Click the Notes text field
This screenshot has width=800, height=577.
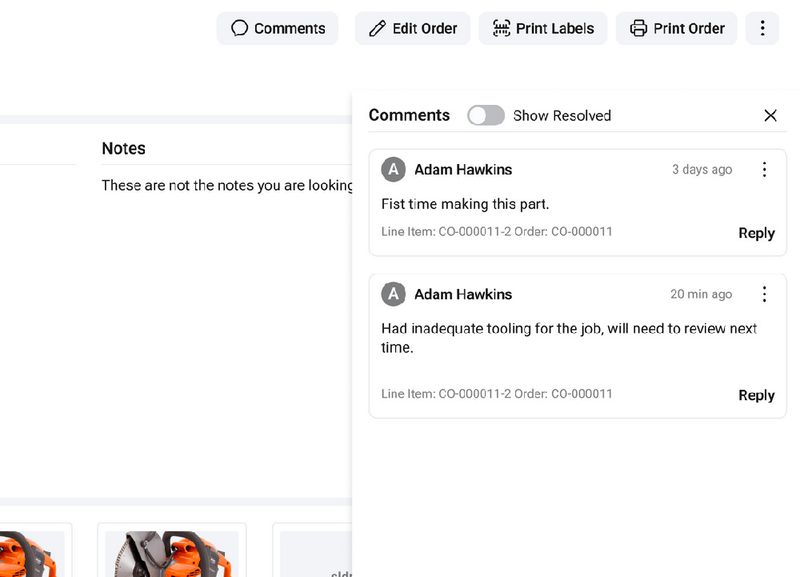227,185
